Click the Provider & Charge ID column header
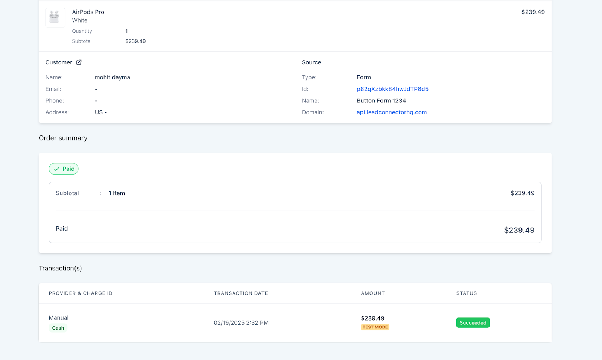This screenshot has height=360, width=602. 81,293
